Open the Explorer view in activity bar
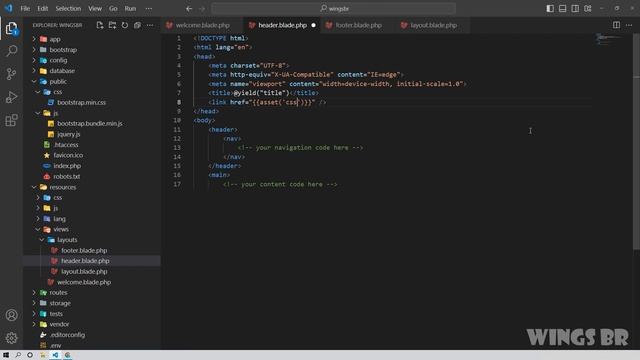 coord(11,29)
